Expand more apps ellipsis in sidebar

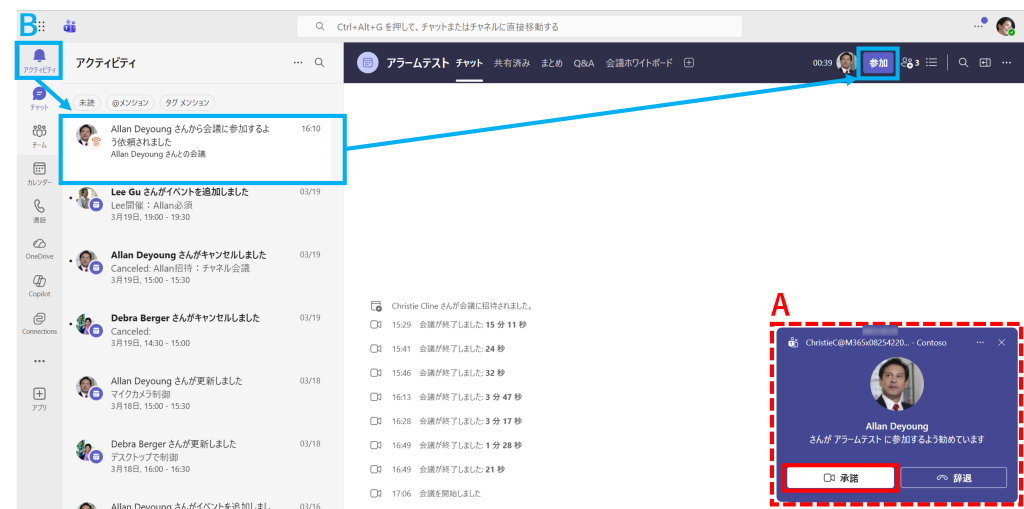[39, 361]
